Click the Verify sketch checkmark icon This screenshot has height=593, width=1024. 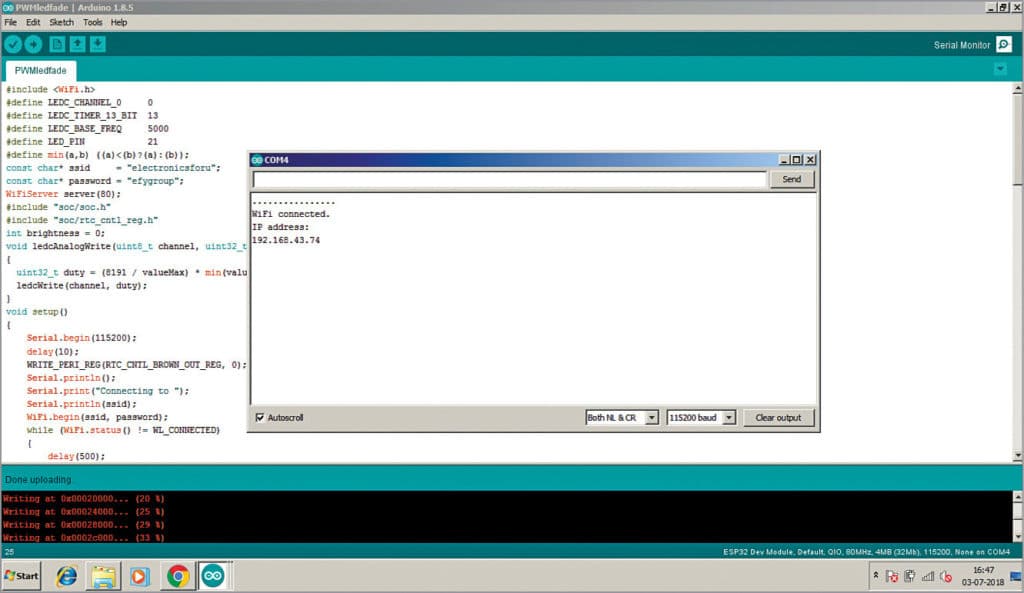click(x=13, y=44)
